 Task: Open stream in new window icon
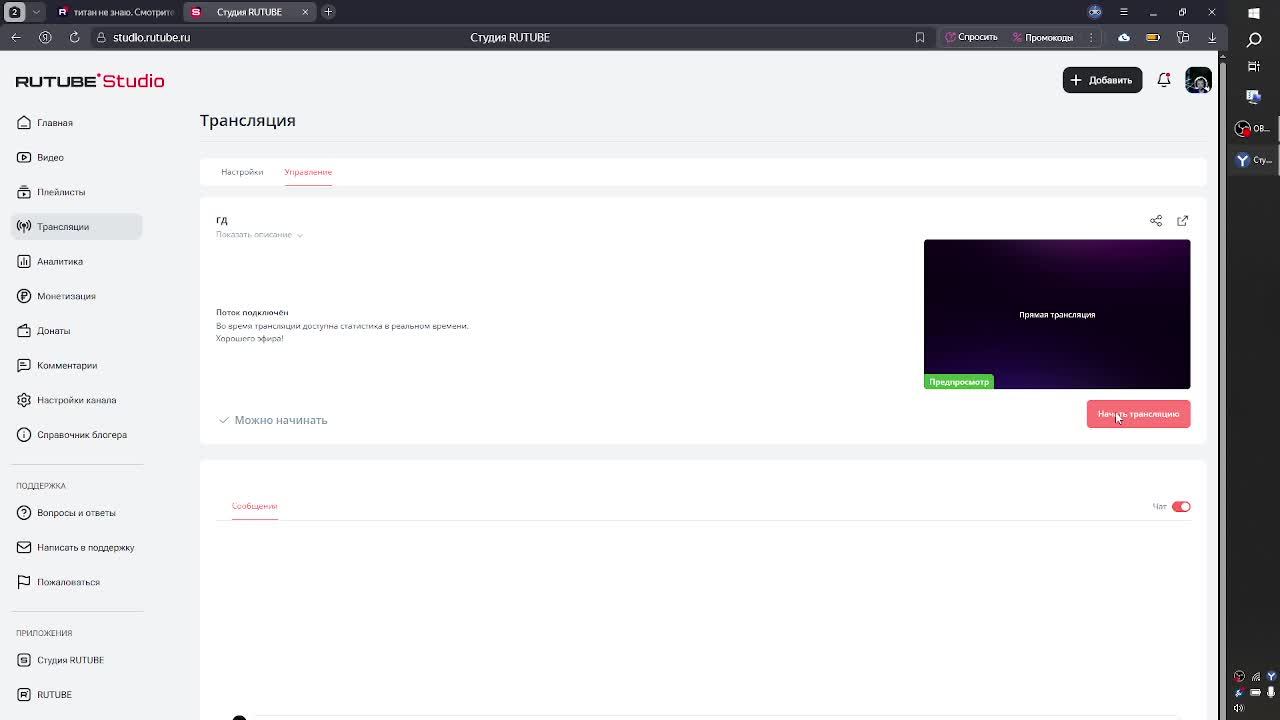(1183, 221)
